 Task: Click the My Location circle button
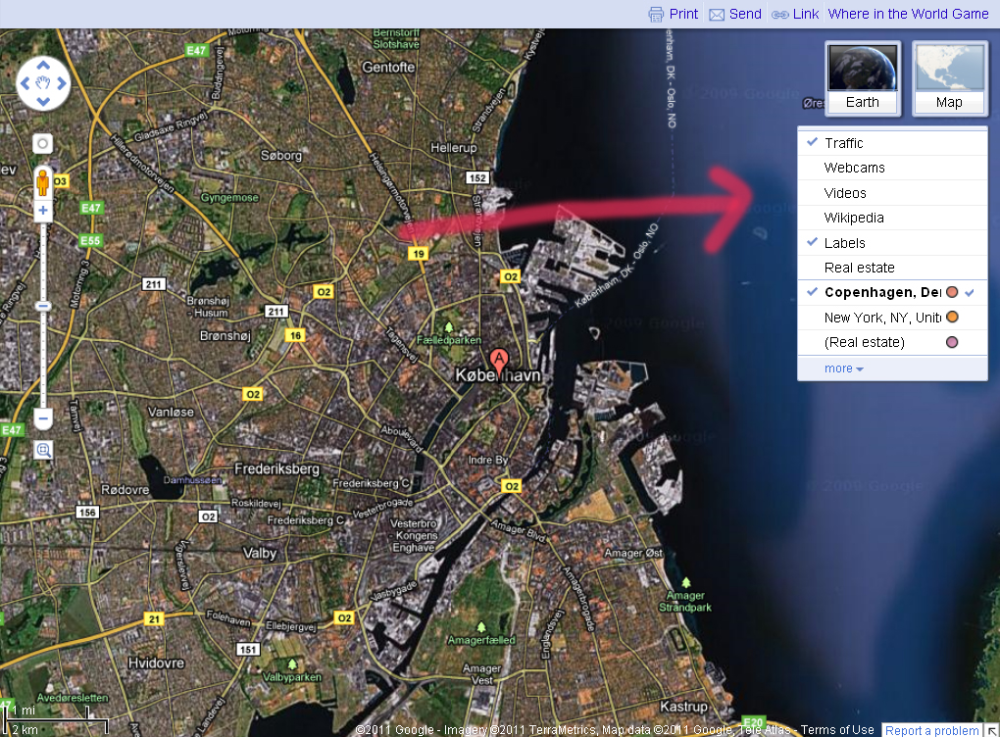(42, 143)
